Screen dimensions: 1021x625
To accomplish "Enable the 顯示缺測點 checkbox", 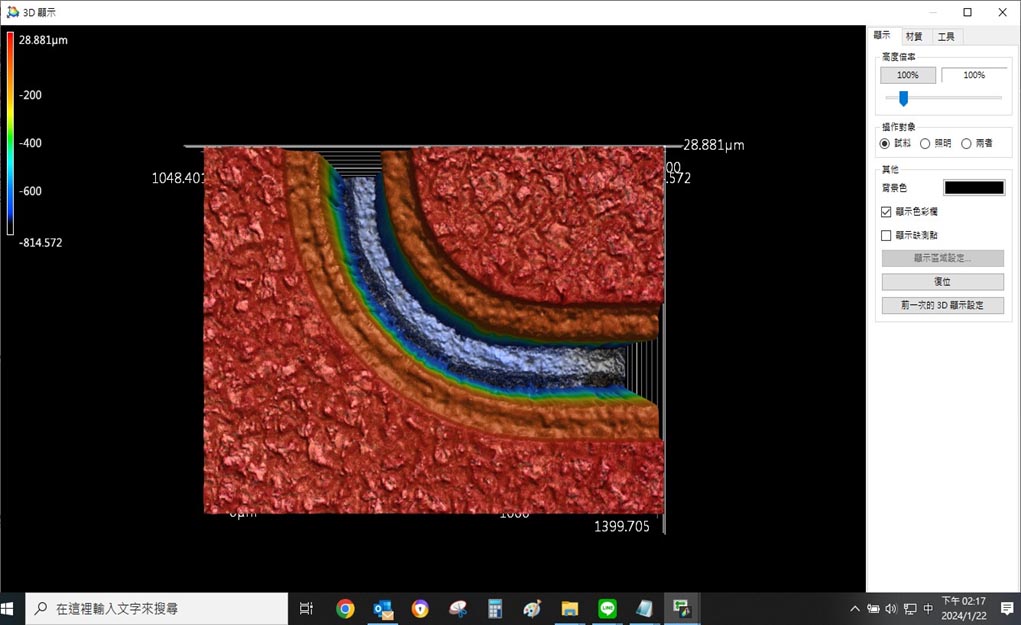I will pos(886,236).
